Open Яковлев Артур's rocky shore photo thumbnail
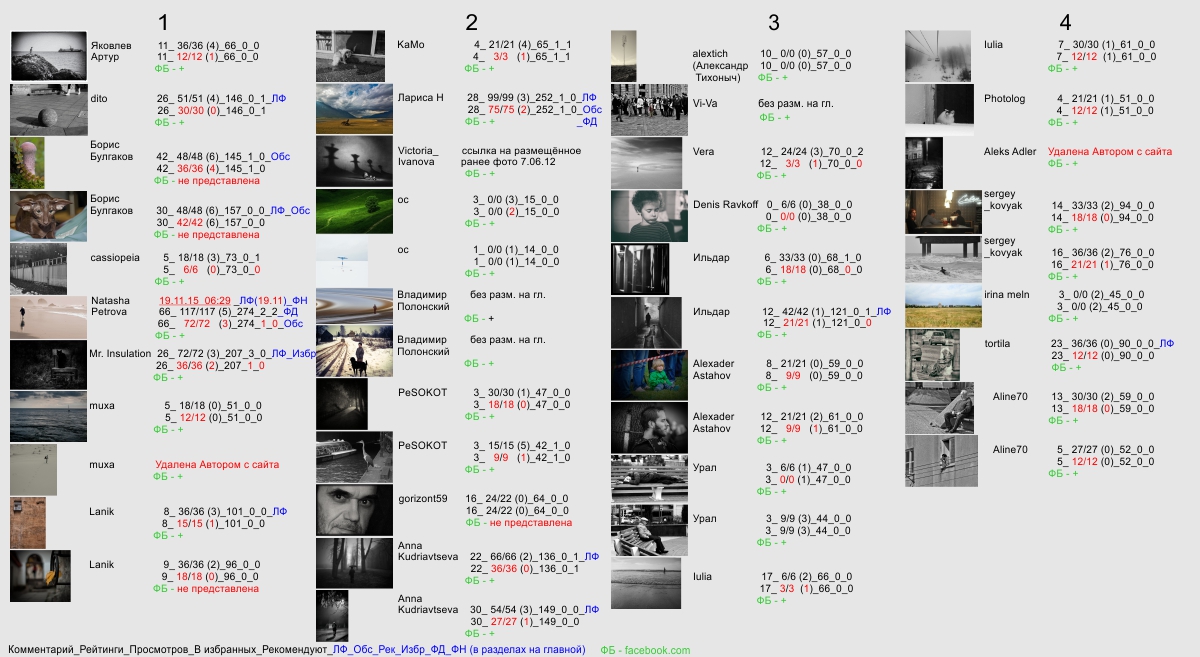Screen dimensions: 1200x657 coord(47,55)
